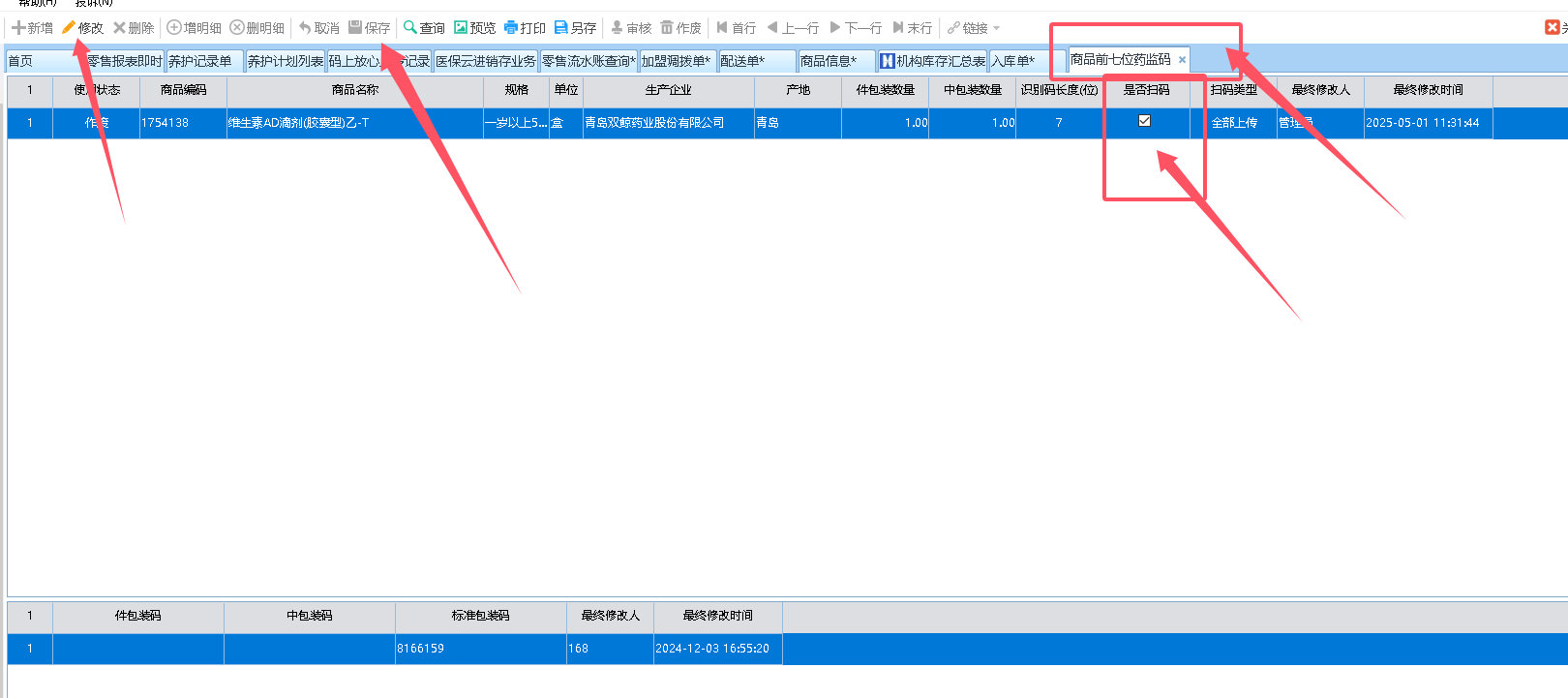Viewport: 1568px width, 698px height.
Task: Click the 作废 (void) trash icon
Action: (667, 28)
